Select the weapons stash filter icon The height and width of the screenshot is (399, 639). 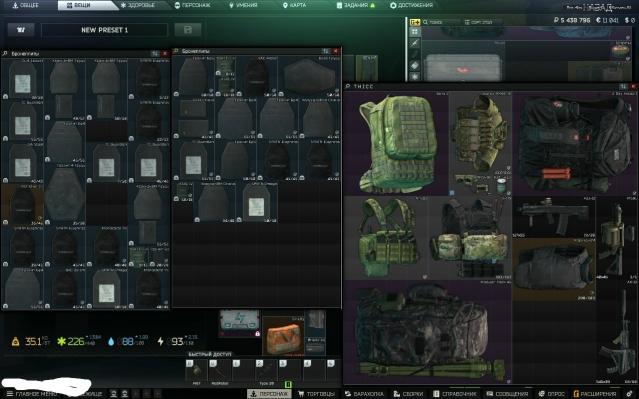tap(415, 43)
